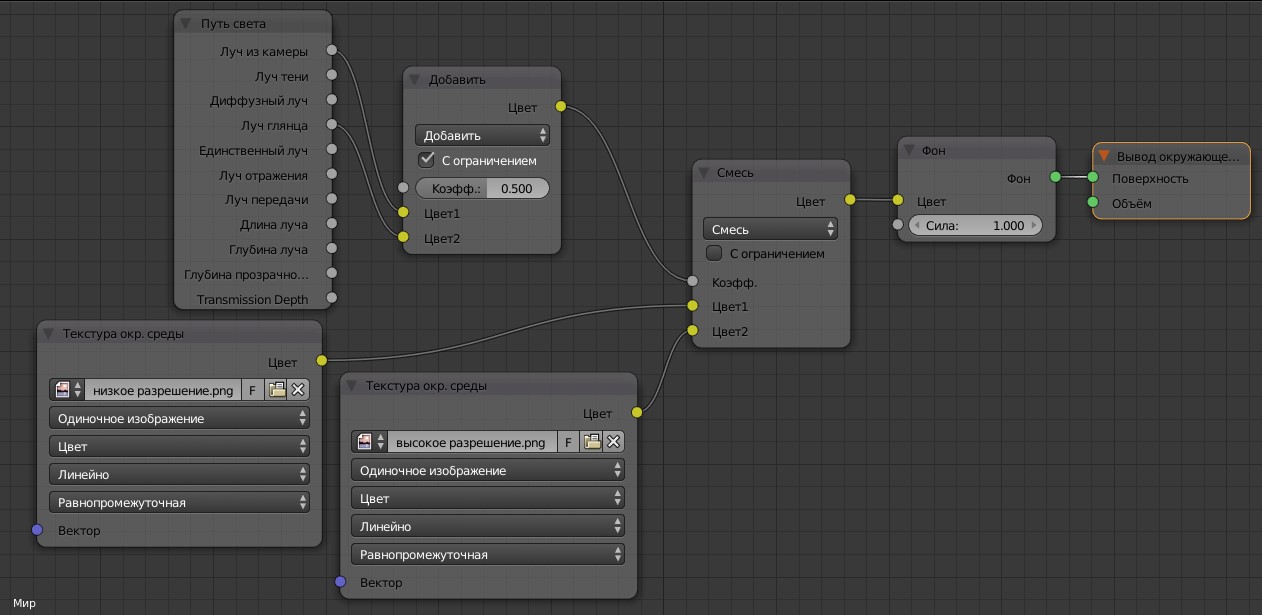
Task: Collapse the Путь света node
Action: [186, 23]
